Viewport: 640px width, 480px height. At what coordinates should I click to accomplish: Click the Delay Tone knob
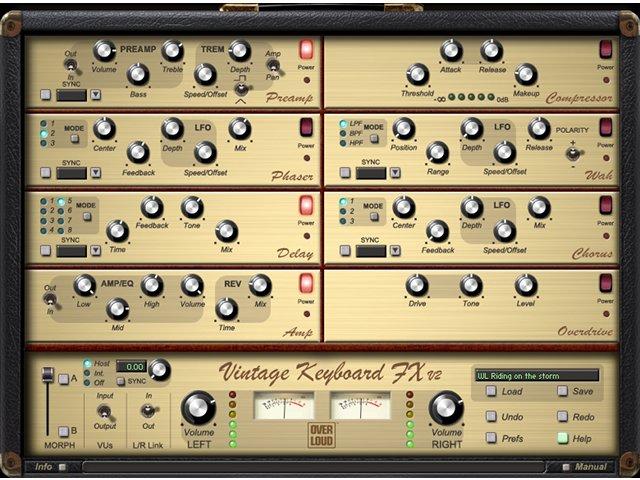(x=192, y=207)
